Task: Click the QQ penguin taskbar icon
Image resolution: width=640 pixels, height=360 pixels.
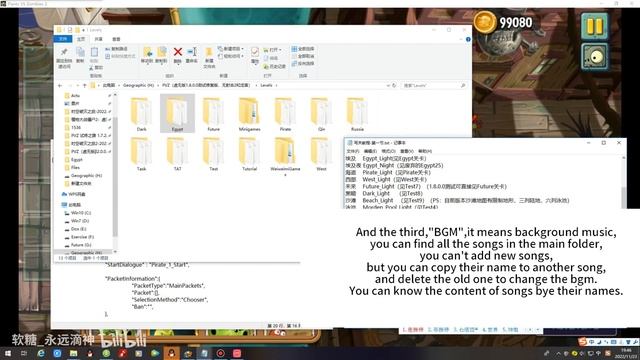Action: point(171,353)
